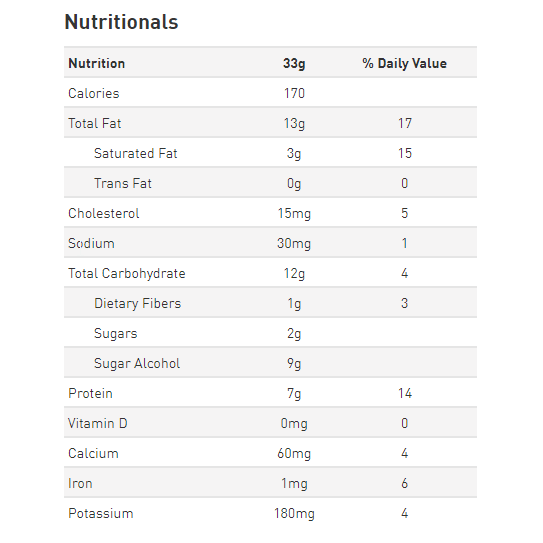This screenshot has width=543, height=543.
Task: Click the Saturated Fat label
Action: click(135, 153)
